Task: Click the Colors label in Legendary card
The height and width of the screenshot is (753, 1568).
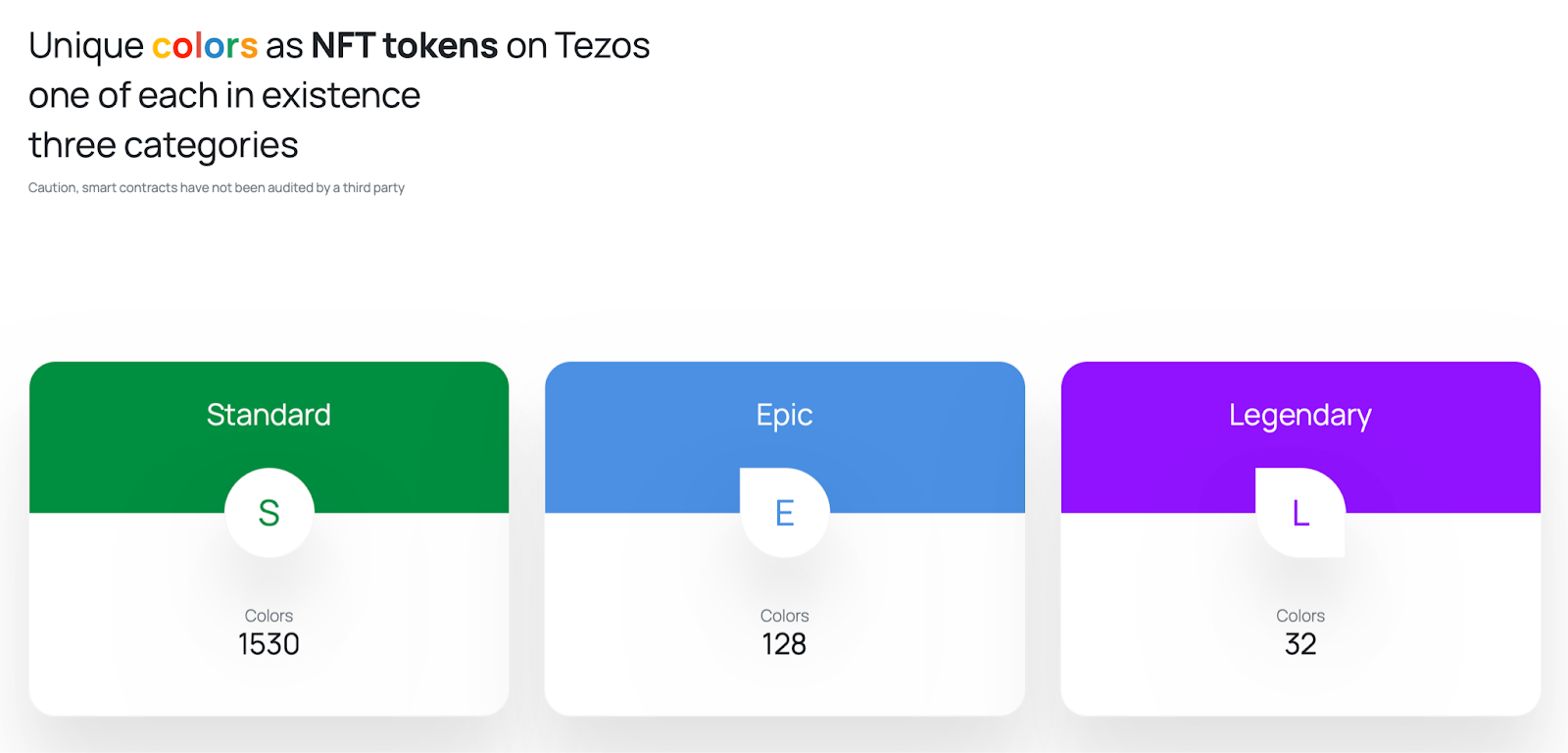Action: pyautogui.click(x=1300, y=616)
